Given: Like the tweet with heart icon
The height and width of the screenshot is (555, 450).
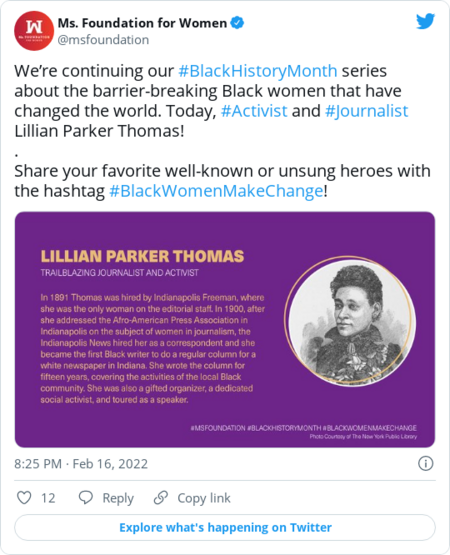Looking at the screenshot, I should tap(24, 498).
